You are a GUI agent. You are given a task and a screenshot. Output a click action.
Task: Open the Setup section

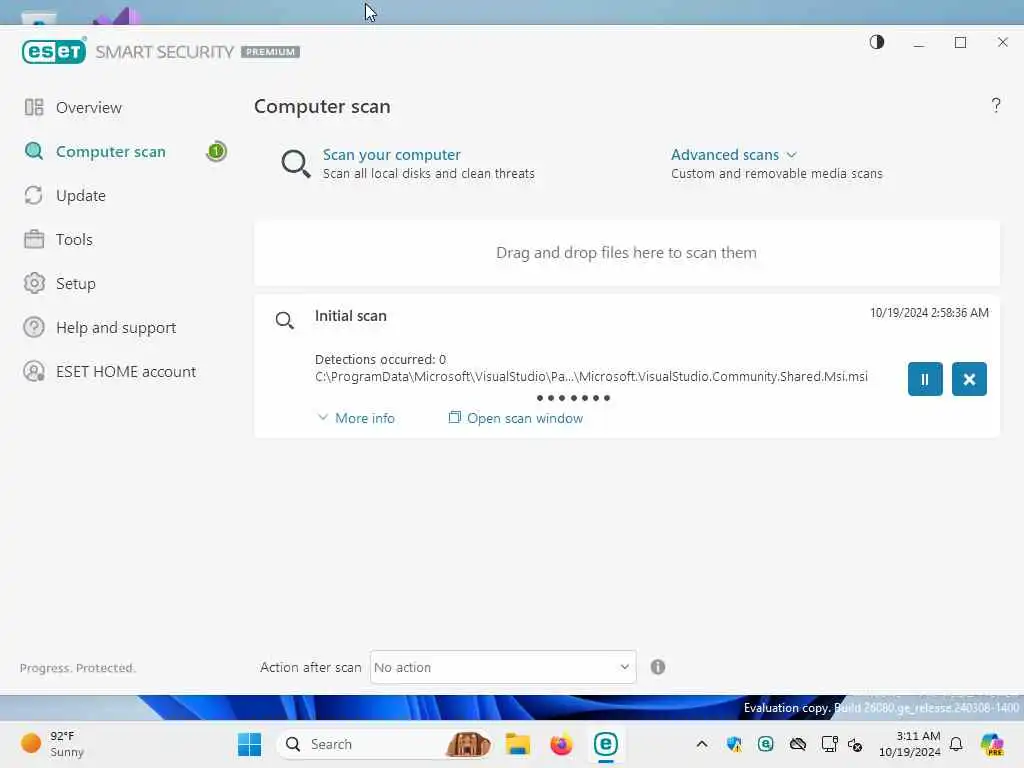(76, 283)
